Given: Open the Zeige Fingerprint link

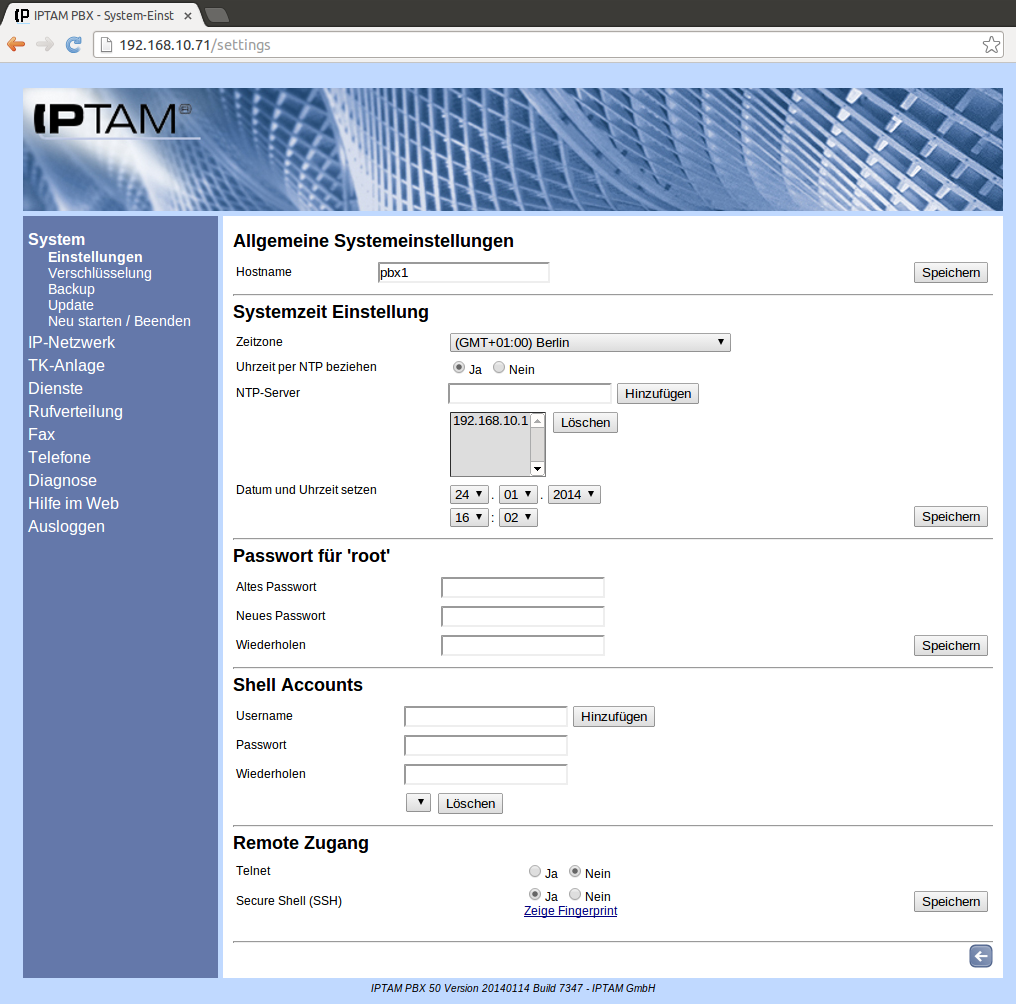Looking at the screenshot, I should (x=570, y=911).
